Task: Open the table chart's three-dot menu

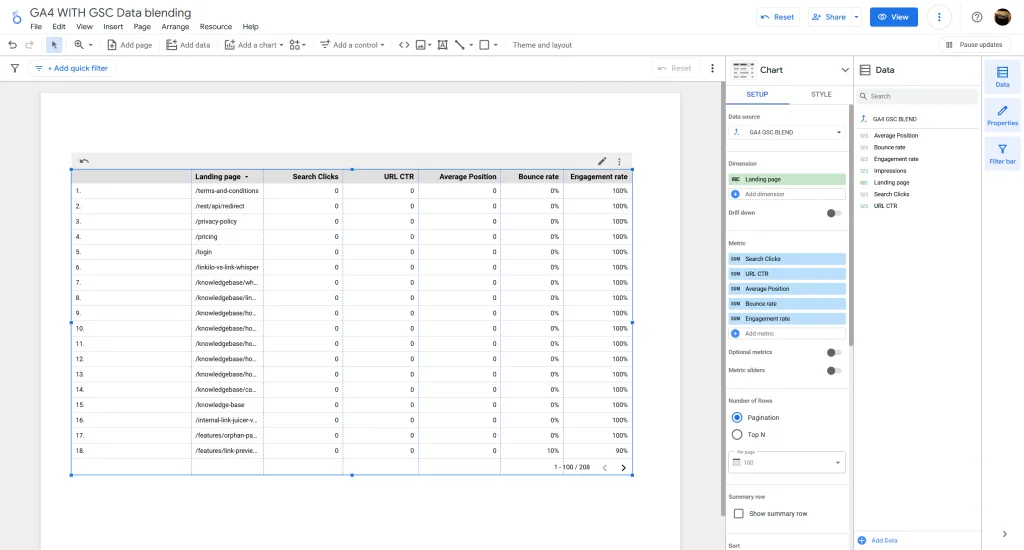Action: (619, 161)
